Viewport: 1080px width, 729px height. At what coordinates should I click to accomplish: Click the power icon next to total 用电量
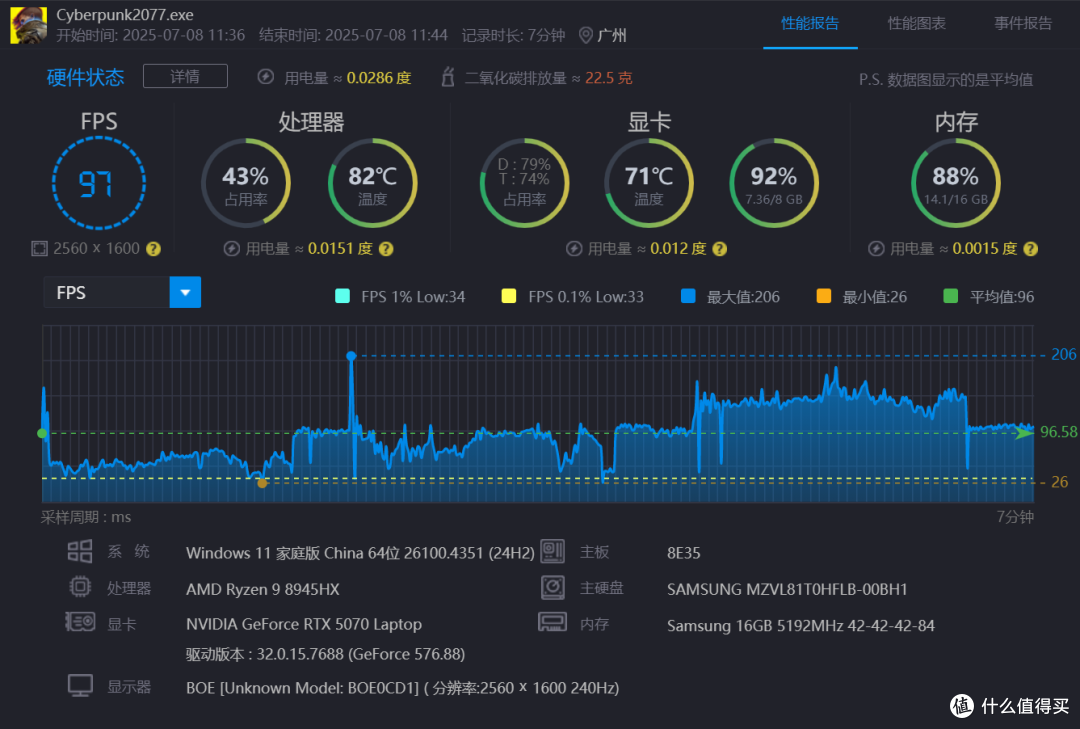coord(266,76)
